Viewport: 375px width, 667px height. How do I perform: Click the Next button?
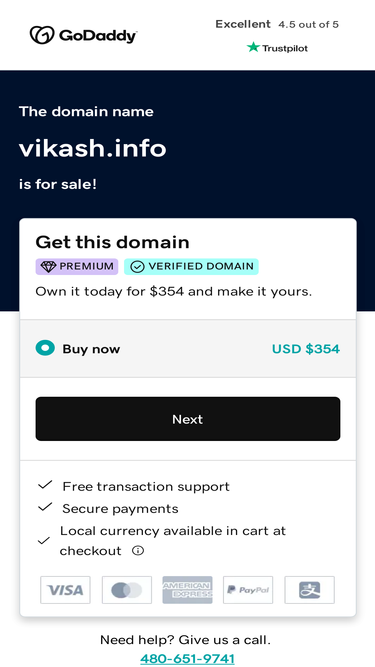(x=188, y=419)
